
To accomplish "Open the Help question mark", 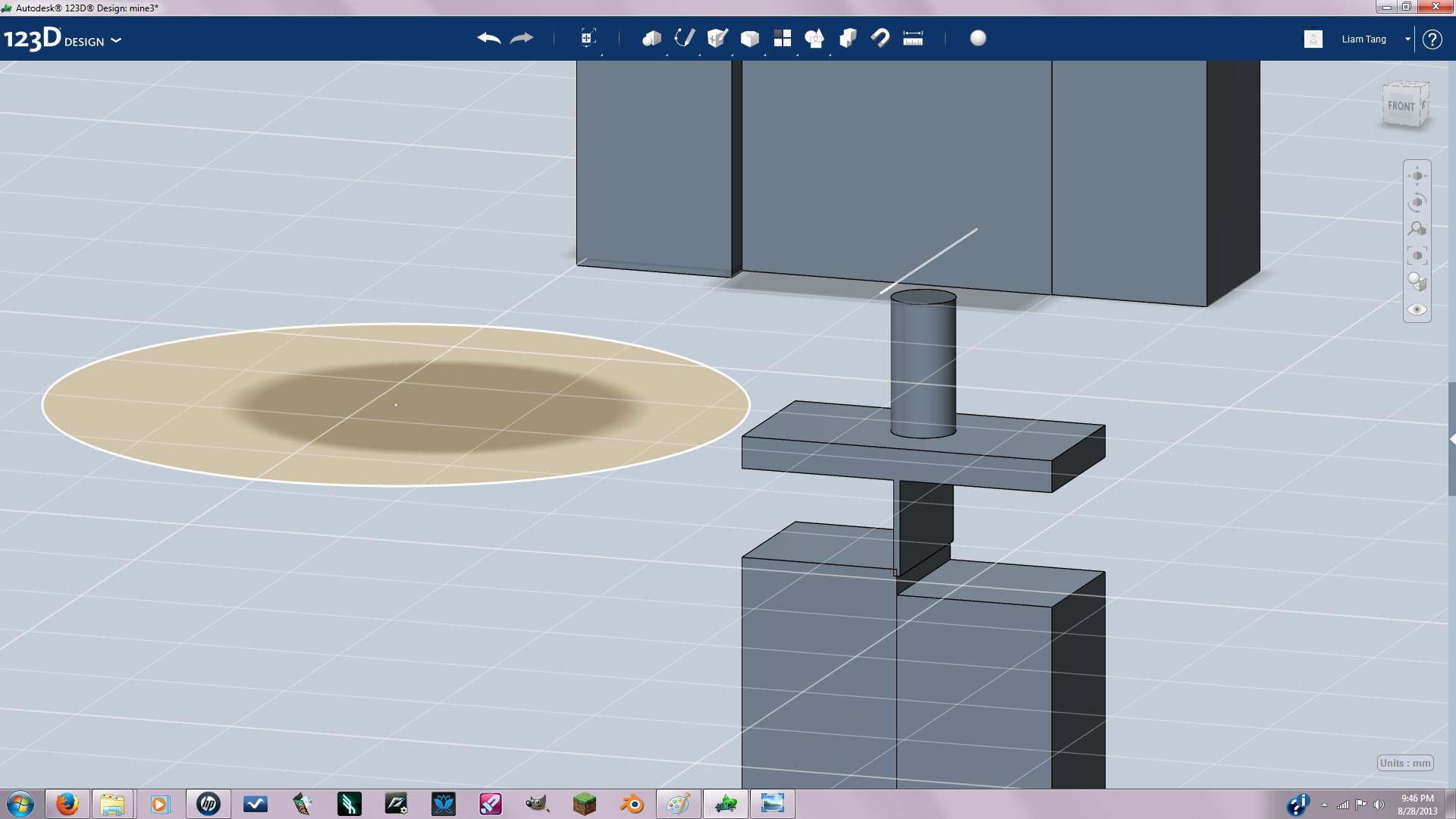I will pos(1432,39).
